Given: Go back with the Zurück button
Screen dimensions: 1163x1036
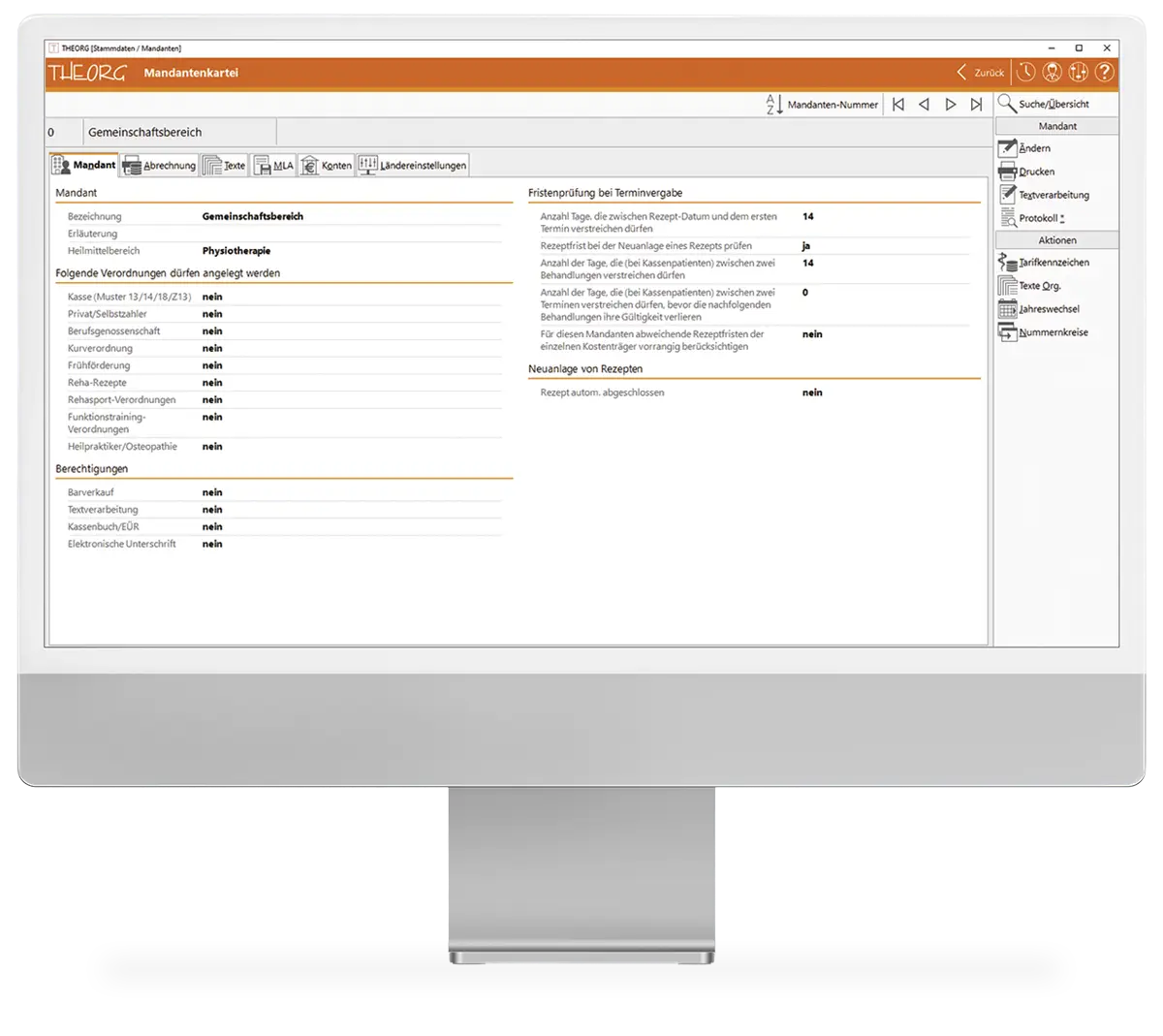Looking at the screenshot, I should [981, 73].
